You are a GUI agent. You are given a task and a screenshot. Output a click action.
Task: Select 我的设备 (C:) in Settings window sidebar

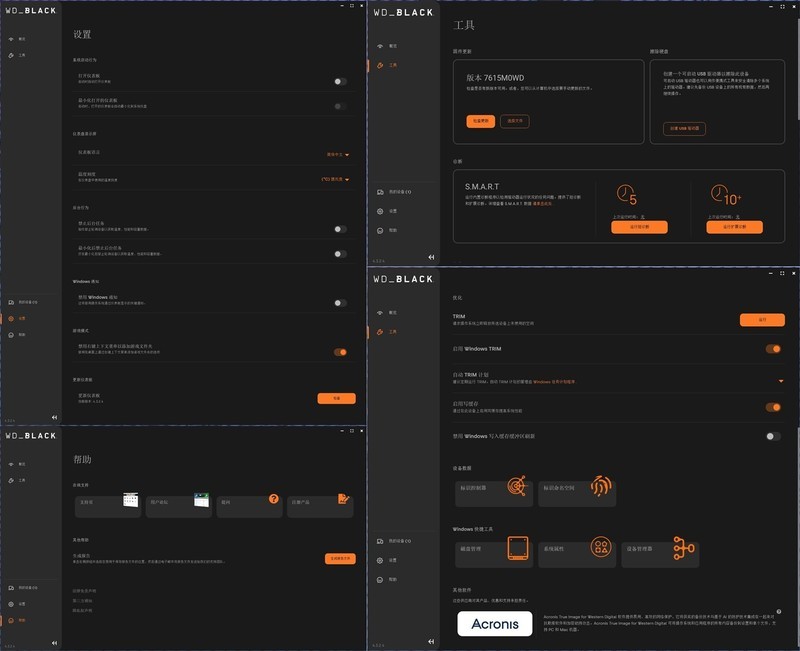[x=23, y=303]
